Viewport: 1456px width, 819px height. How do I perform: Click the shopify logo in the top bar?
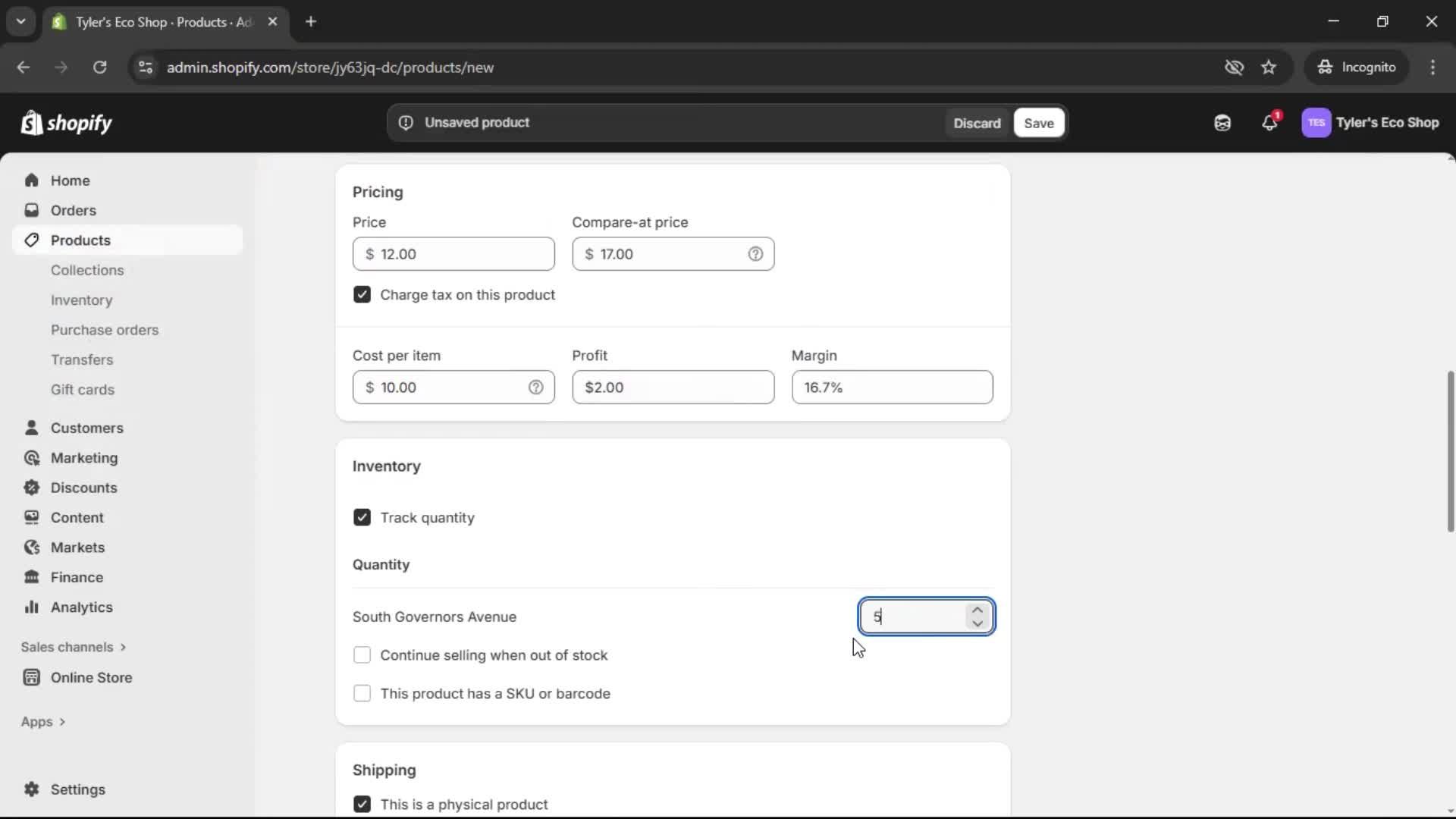point(67,122)
